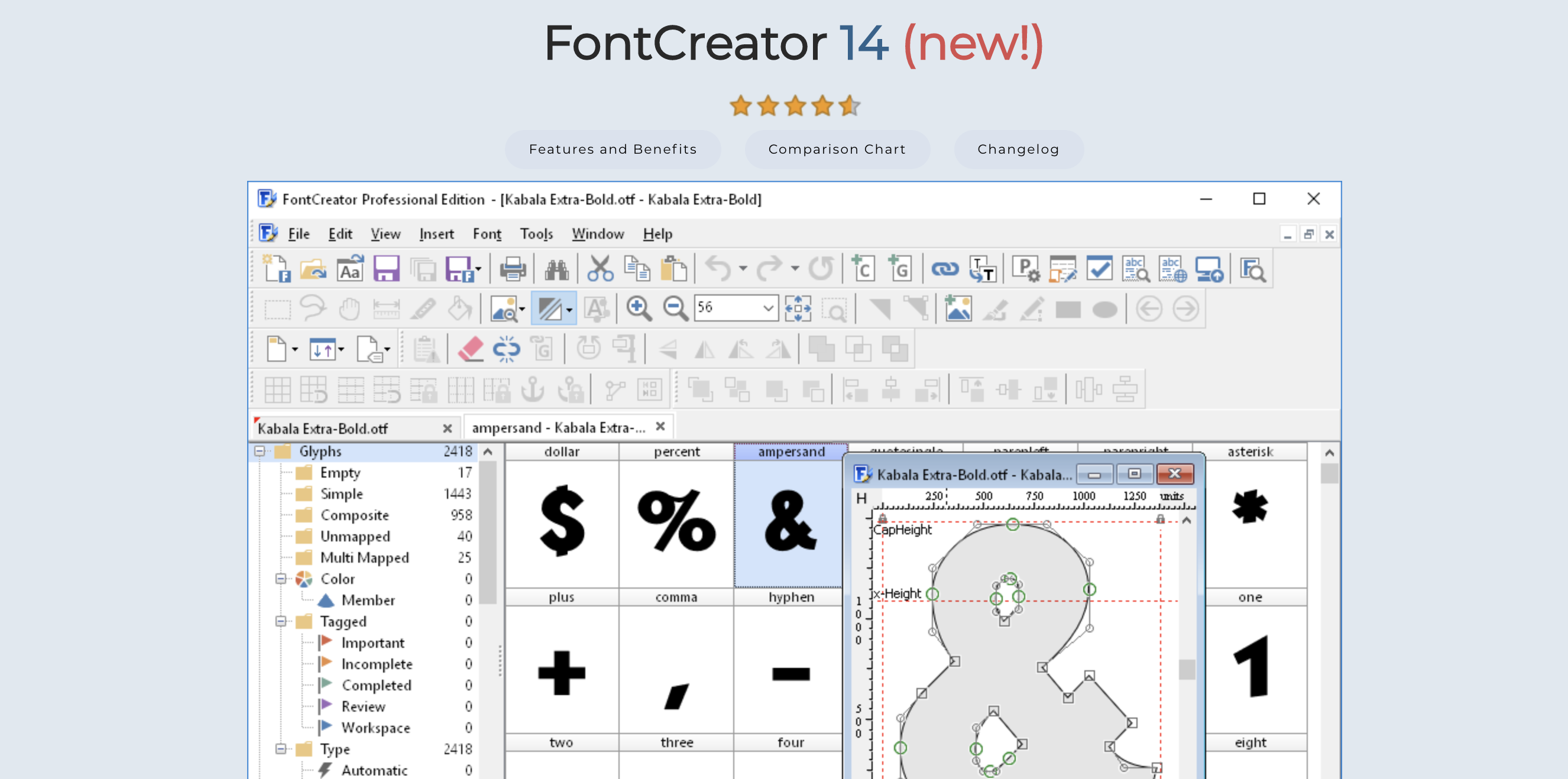The height and width of the screenshot is (779, 1568).
Task: Insert a new glyph with the +G icon
Action: tap(900, 268)
